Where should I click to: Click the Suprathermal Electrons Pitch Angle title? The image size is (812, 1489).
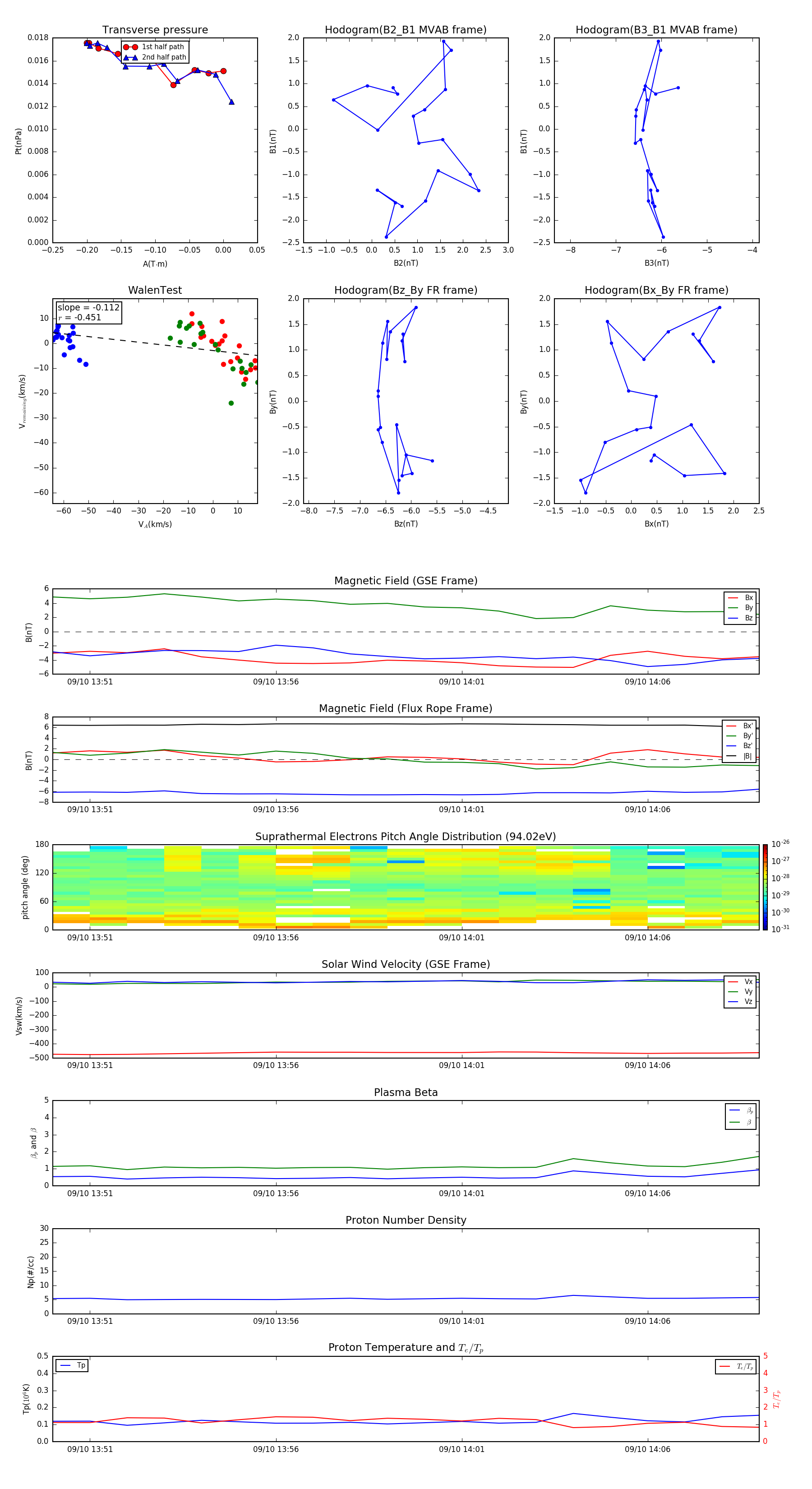(x=406, y=837)
